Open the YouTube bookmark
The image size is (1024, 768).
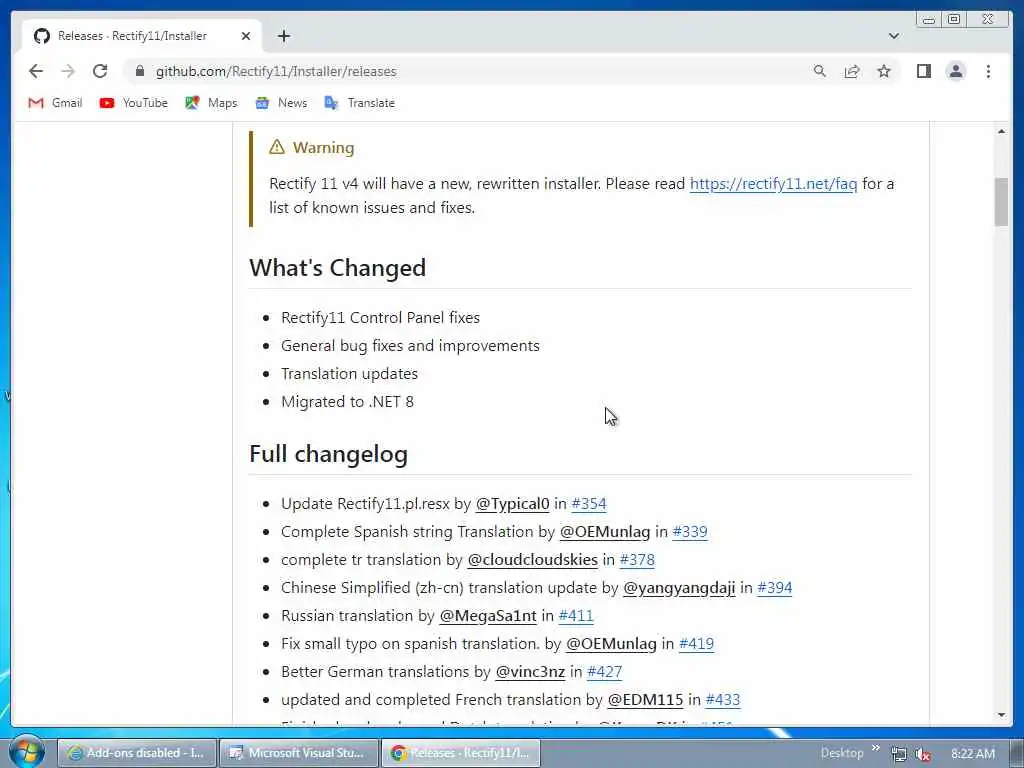(x=133, y=103)
